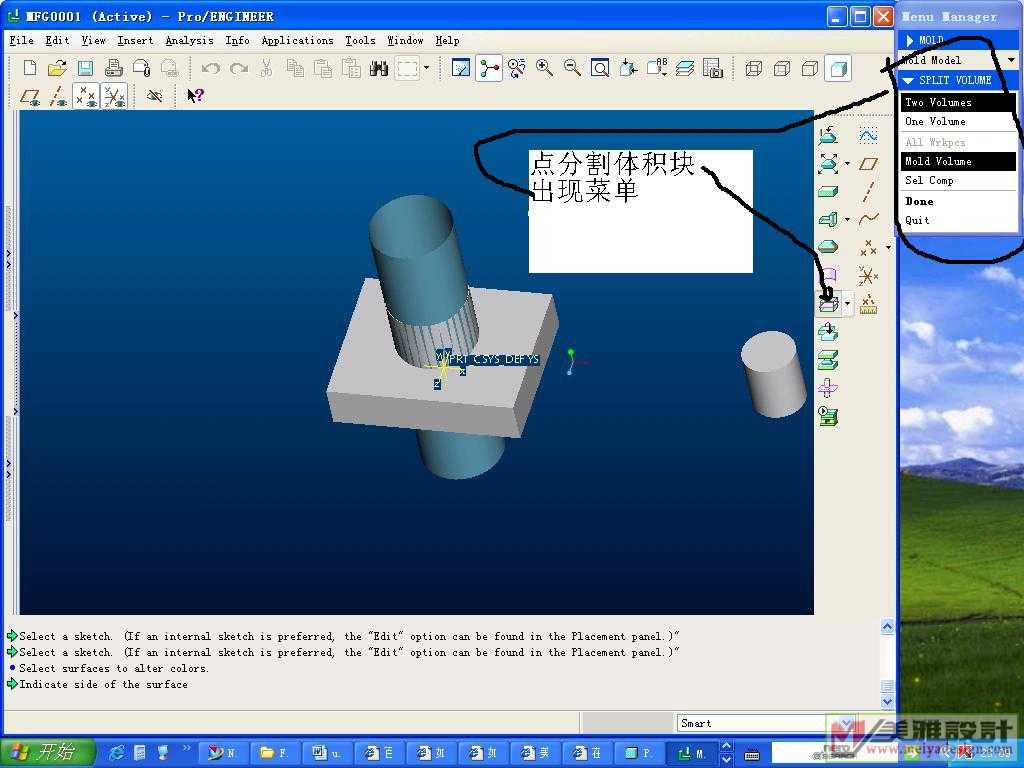This screenshot has width=1024, height=768.
Task: Click the reorient view icon
Action: [x=628, y=68]
